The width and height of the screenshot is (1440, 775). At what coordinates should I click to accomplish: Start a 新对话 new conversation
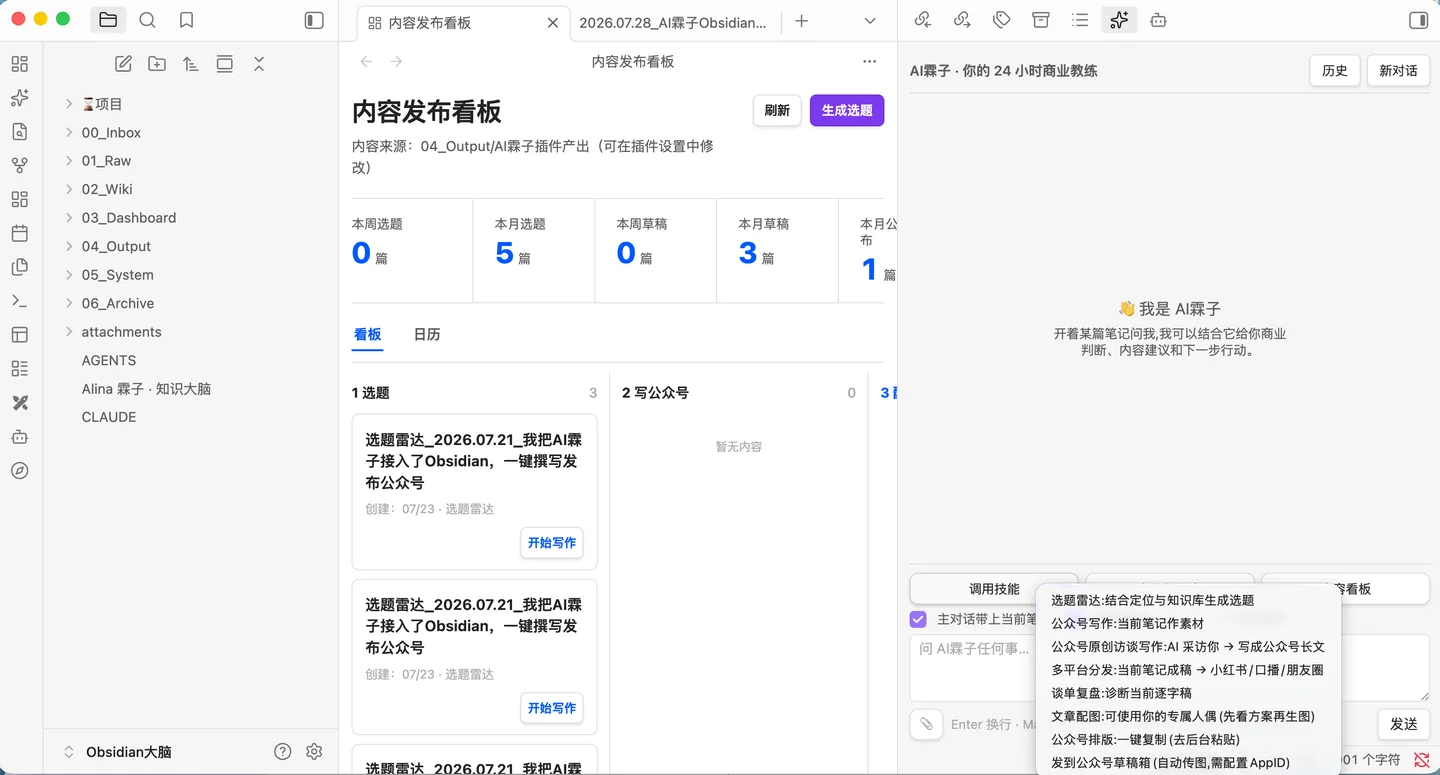click(1398, 71)
